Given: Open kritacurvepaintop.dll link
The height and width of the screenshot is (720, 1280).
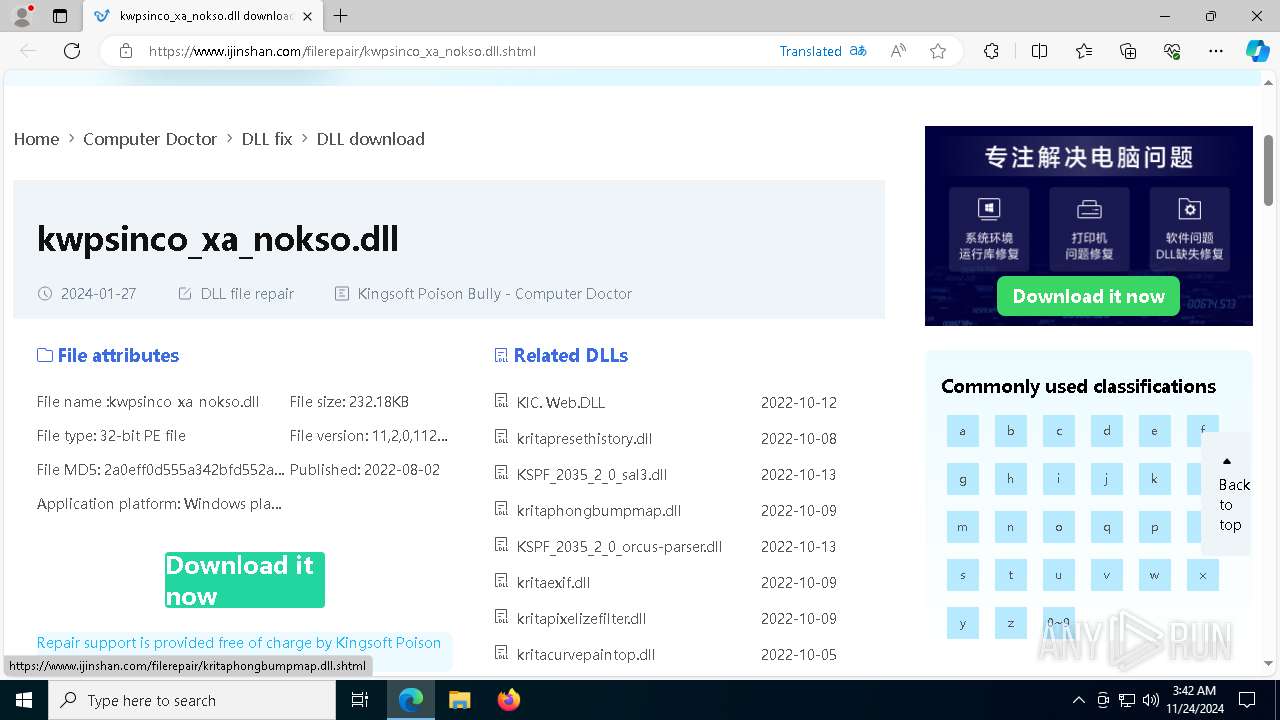Looking at the screenshot, I should [586, 654].
